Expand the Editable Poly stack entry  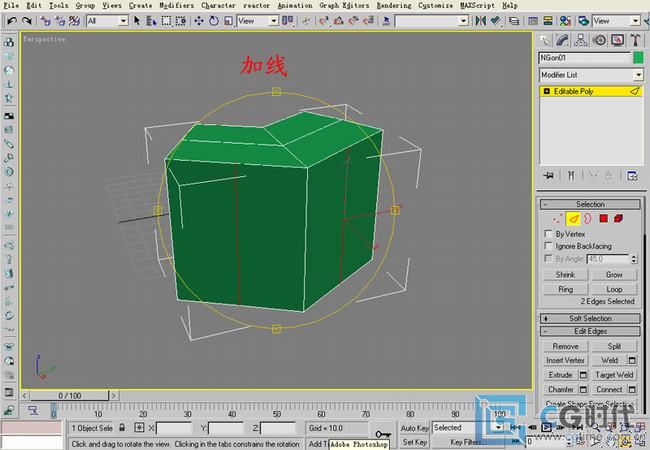point(546,91)
